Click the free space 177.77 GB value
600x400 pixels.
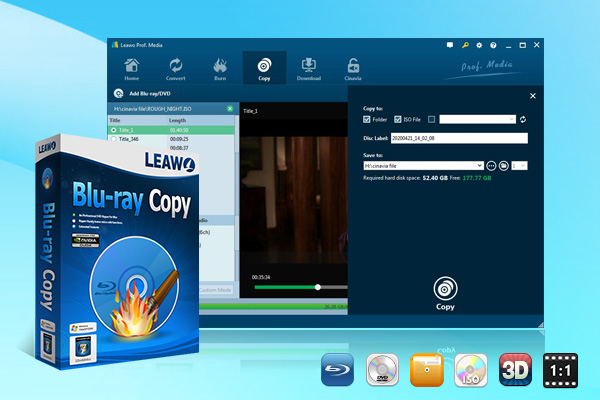[x=477, y=178]
